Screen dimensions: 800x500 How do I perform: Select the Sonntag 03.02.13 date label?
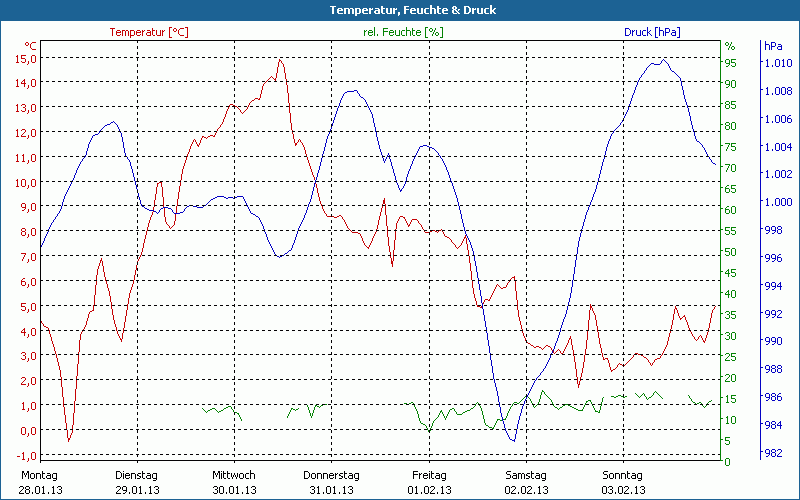pos(622,482)
